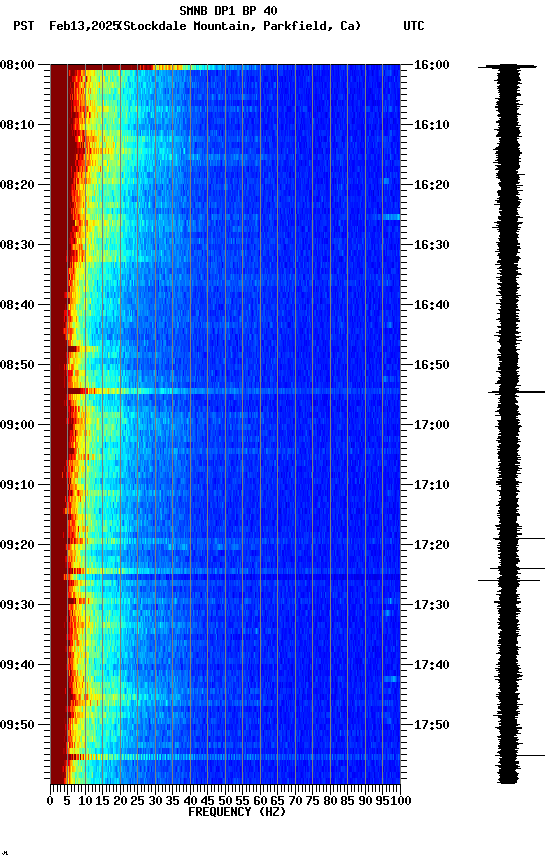Image resolution: width=552 pixels, height=864 pixels.
Task: Click the broadband event streak near 09:24
Action: point(234,571)
